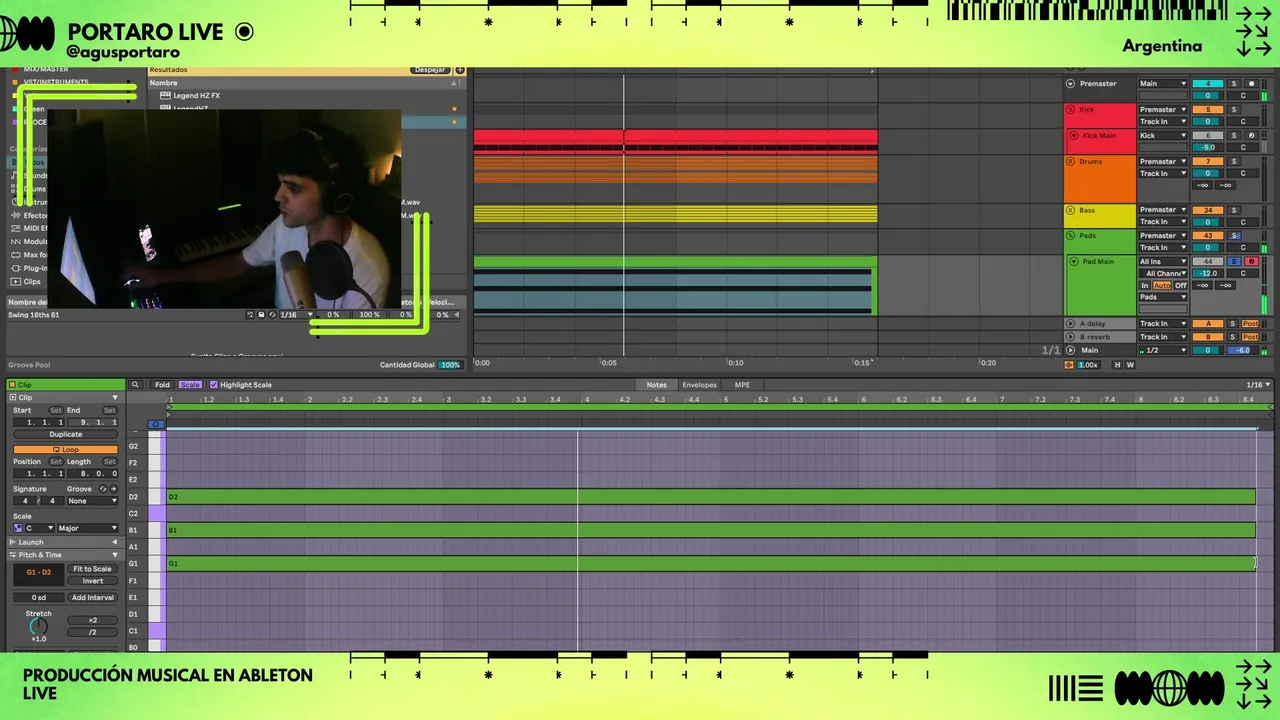The image size is (1280, 720).
Task: Solo the Kick group track
Action: 1233,110
